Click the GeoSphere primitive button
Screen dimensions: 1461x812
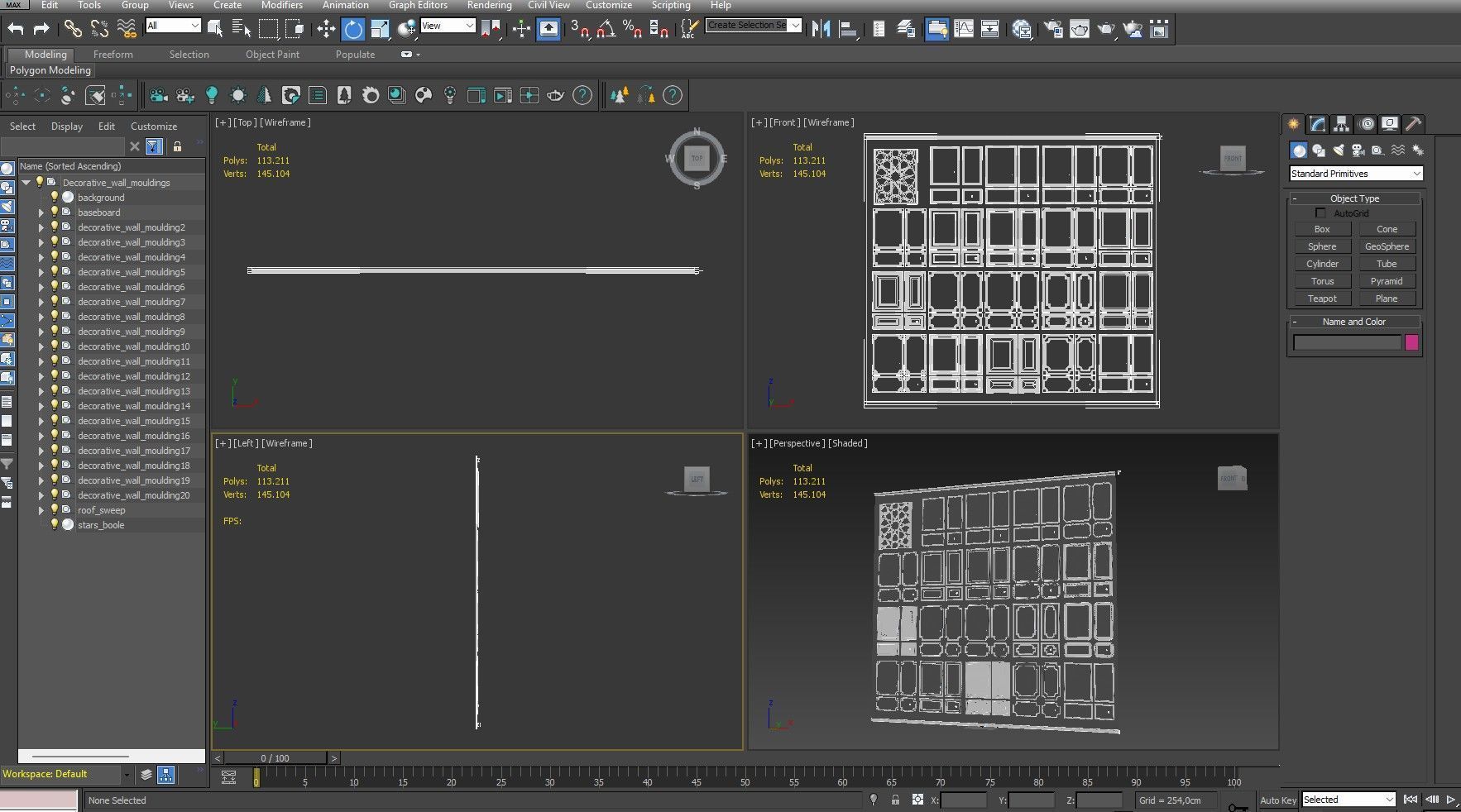(1387, 246)
